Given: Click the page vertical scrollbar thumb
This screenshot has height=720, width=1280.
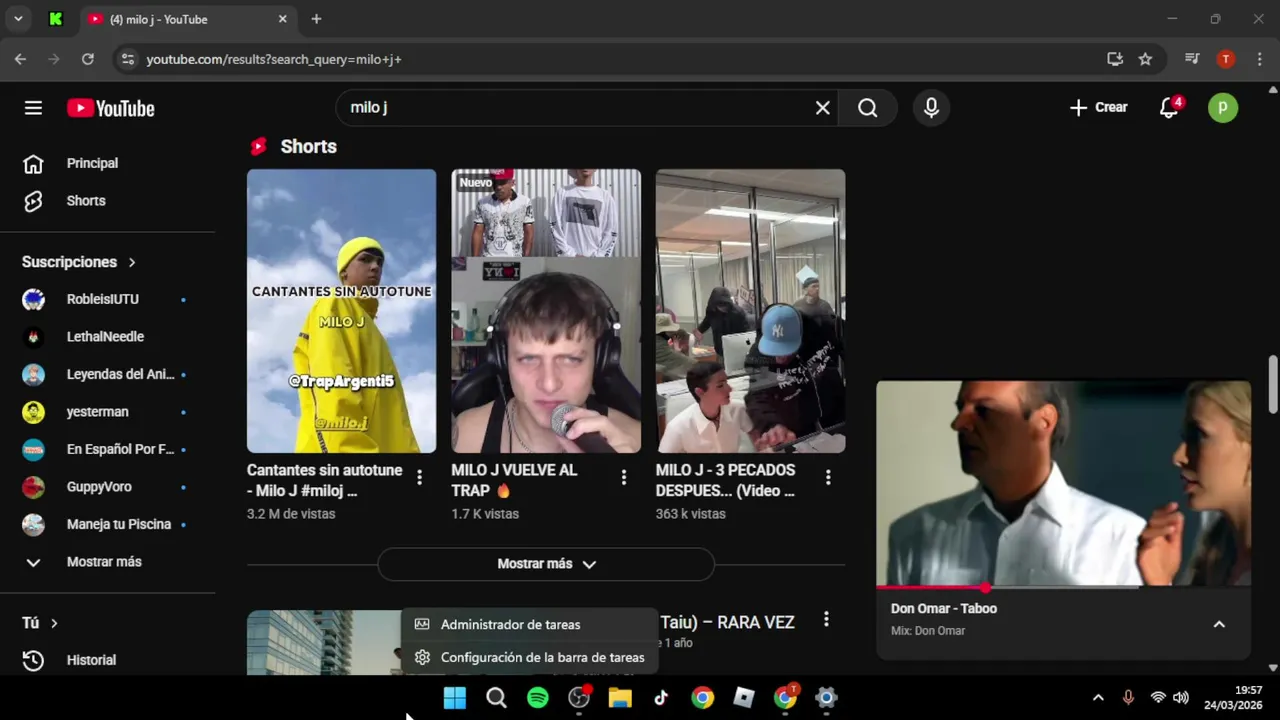Looking at the screenshot, I should 1273,383.
